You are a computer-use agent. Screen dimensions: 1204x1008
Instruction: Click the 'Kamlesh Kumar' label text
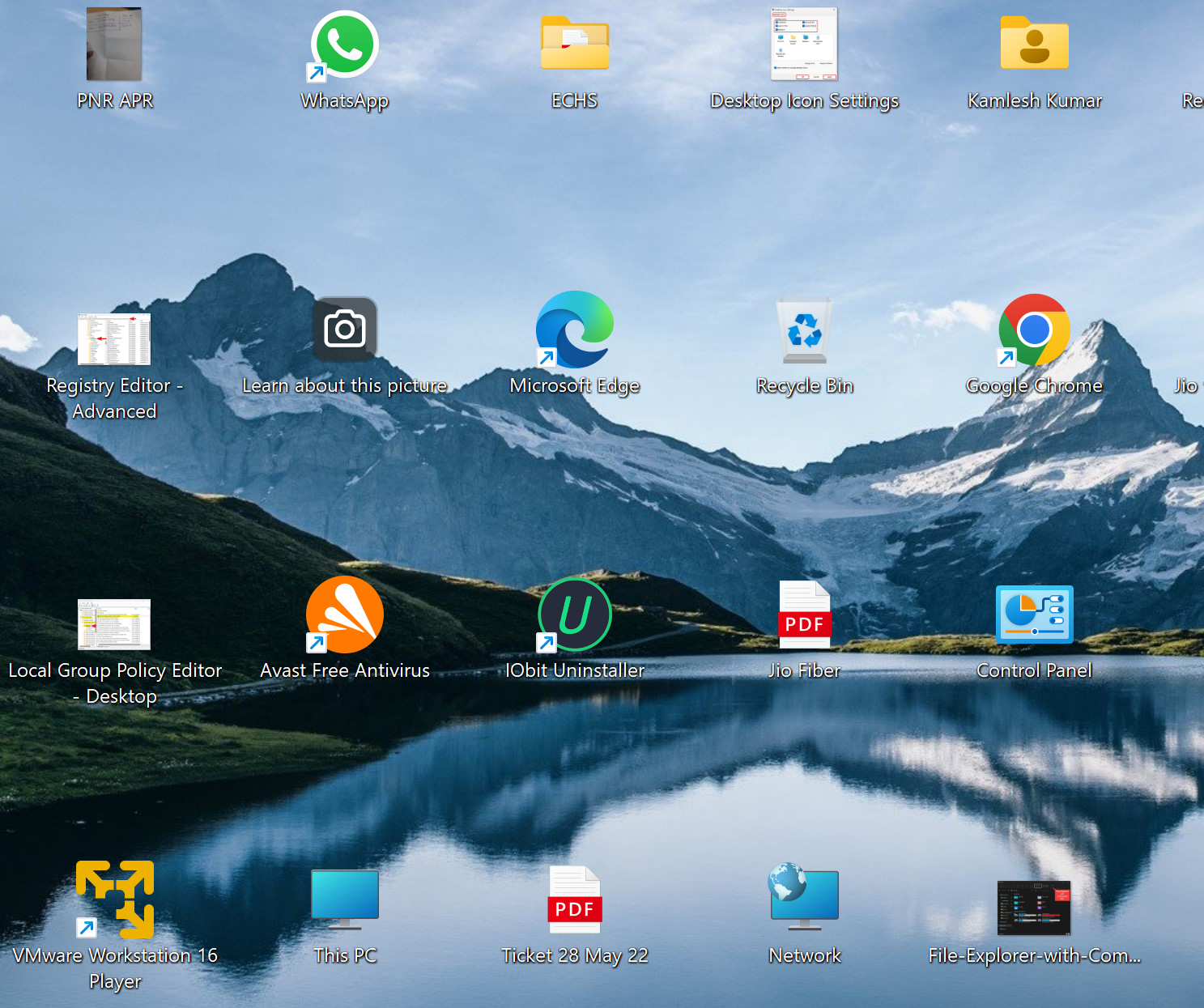[x=1035, y=100]
